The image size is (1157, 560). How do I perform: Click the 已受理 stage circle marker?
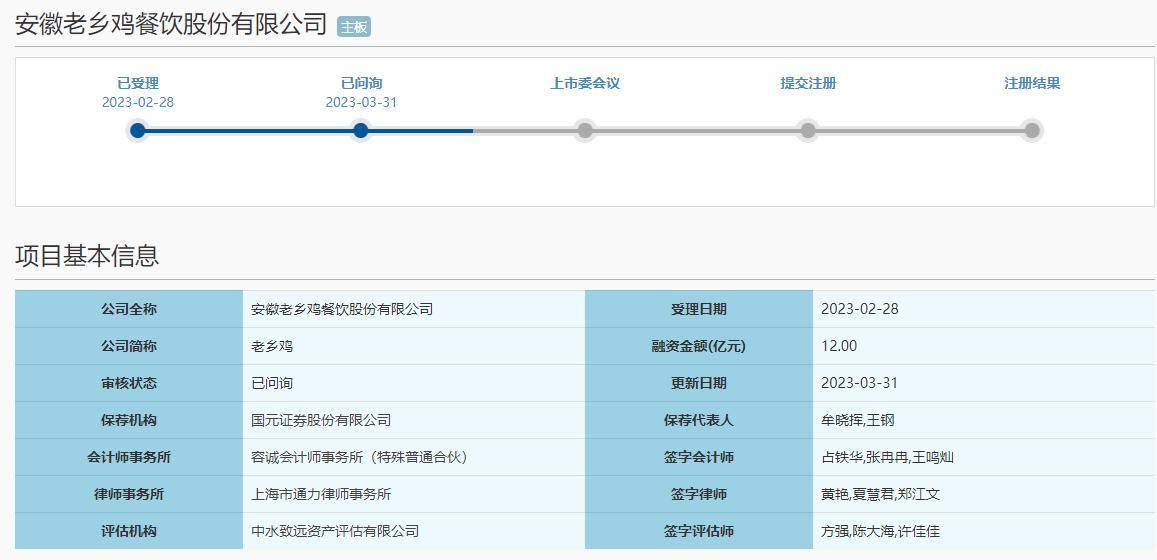point(138,130)
